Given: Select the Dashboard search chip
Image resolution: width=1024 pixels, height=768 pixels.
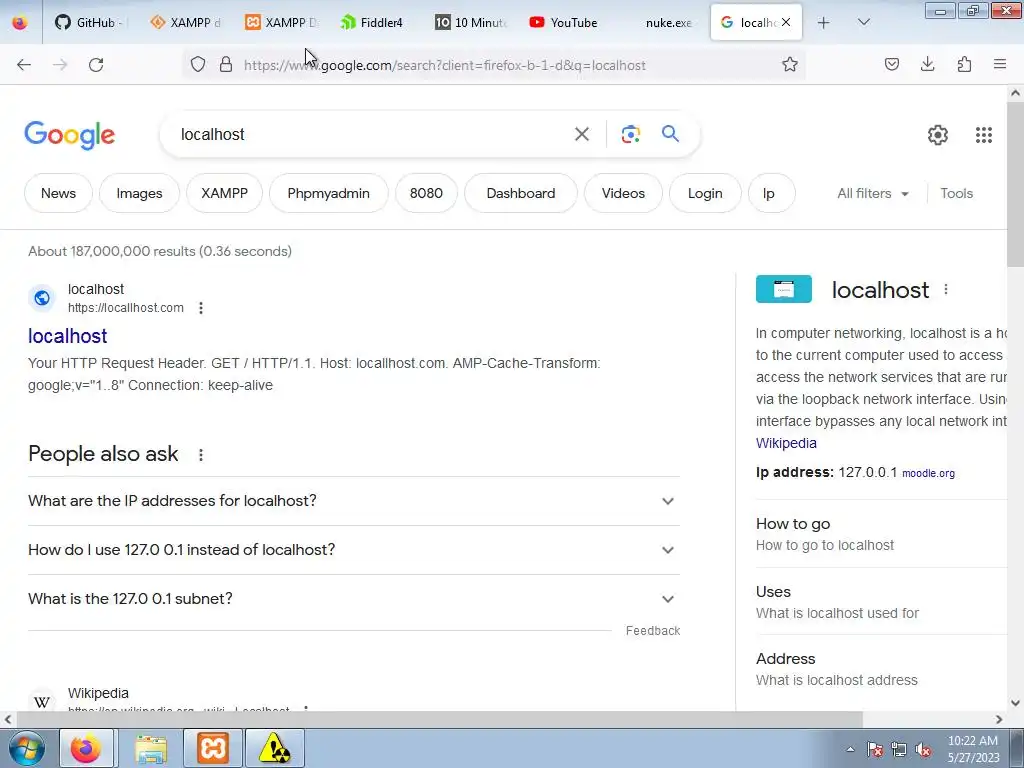Looking at the screenshot, I should pos(520,193).
